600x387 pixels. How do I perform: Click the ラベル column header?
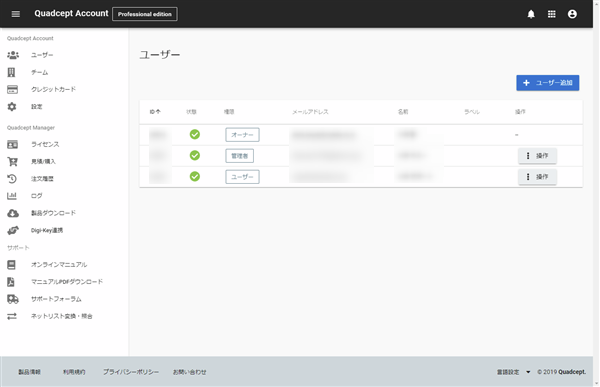pyautogui.click(x=472, y=112)
